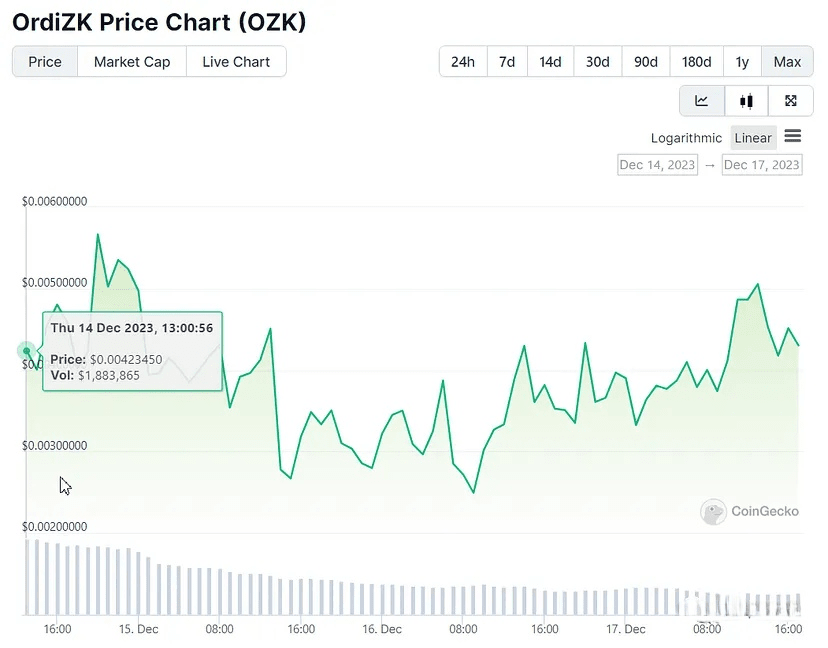Open the chart hamburger menu icon
828x648 pixels.
click(793, 137)
